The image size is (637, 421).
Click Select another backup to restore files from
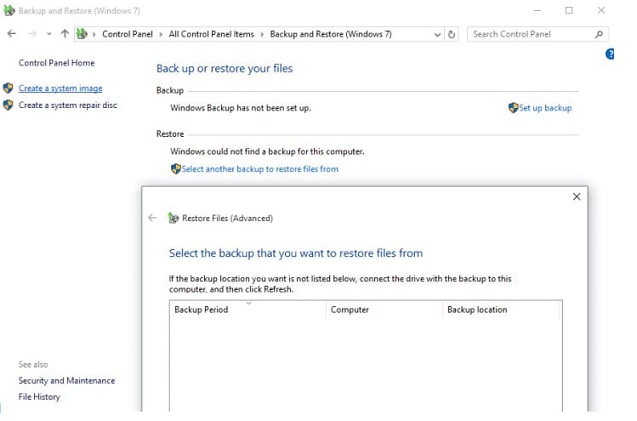[x=260, y=169]
